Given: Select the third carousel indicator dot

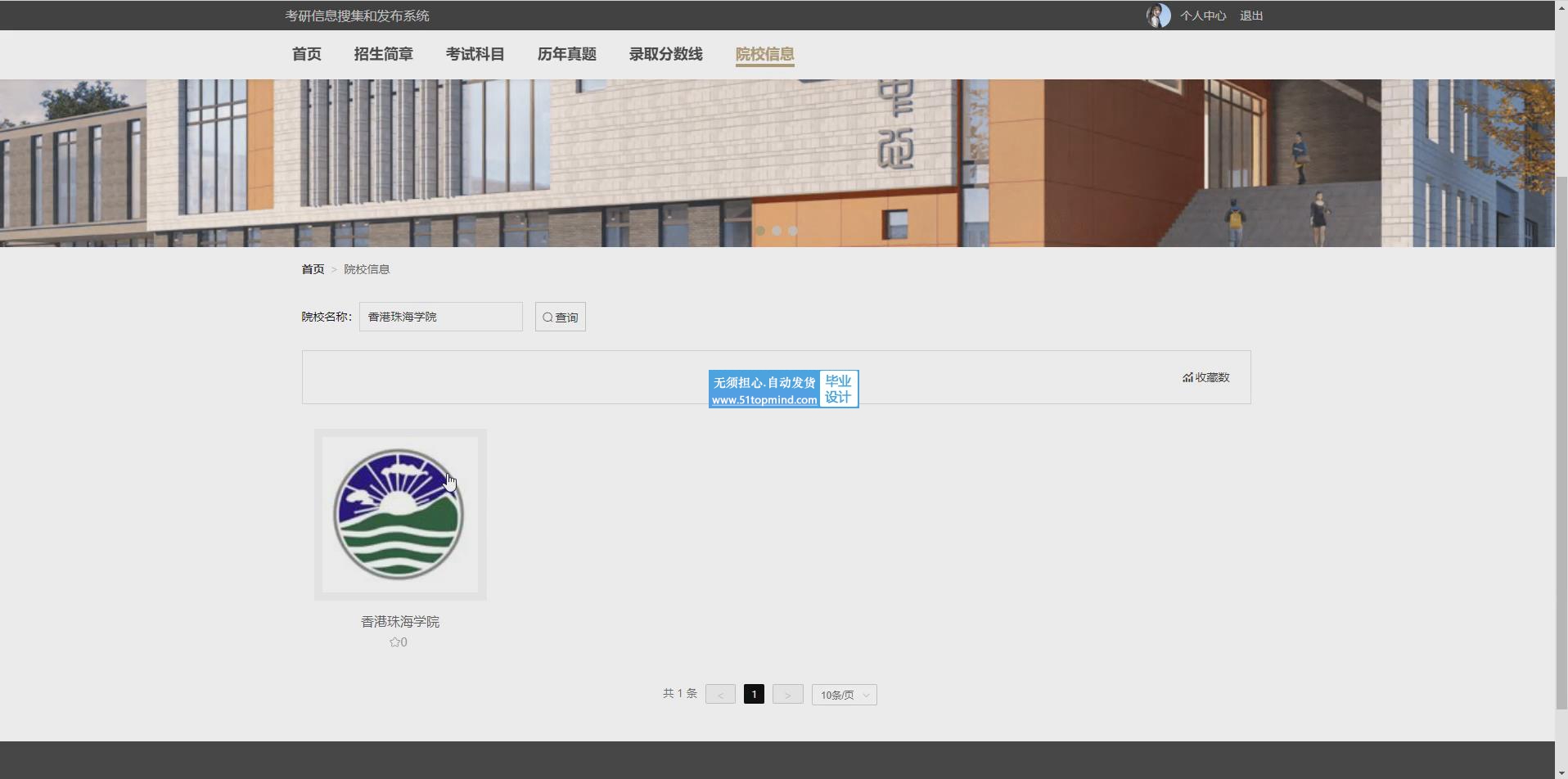Looking at the screenshot, I should click(x=793, y=231).
